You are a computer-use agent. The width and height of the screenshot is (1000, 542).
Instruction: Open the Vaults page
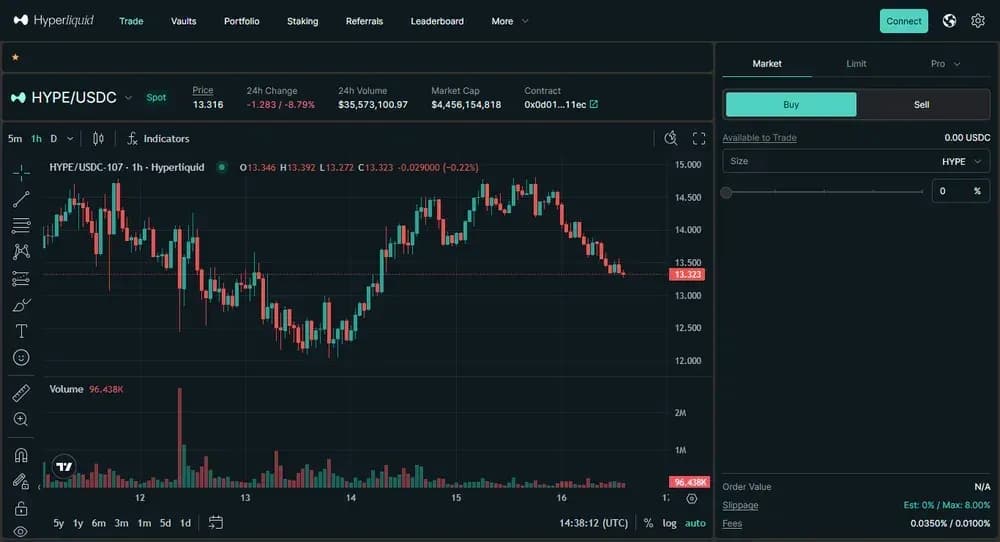[184, 21]
